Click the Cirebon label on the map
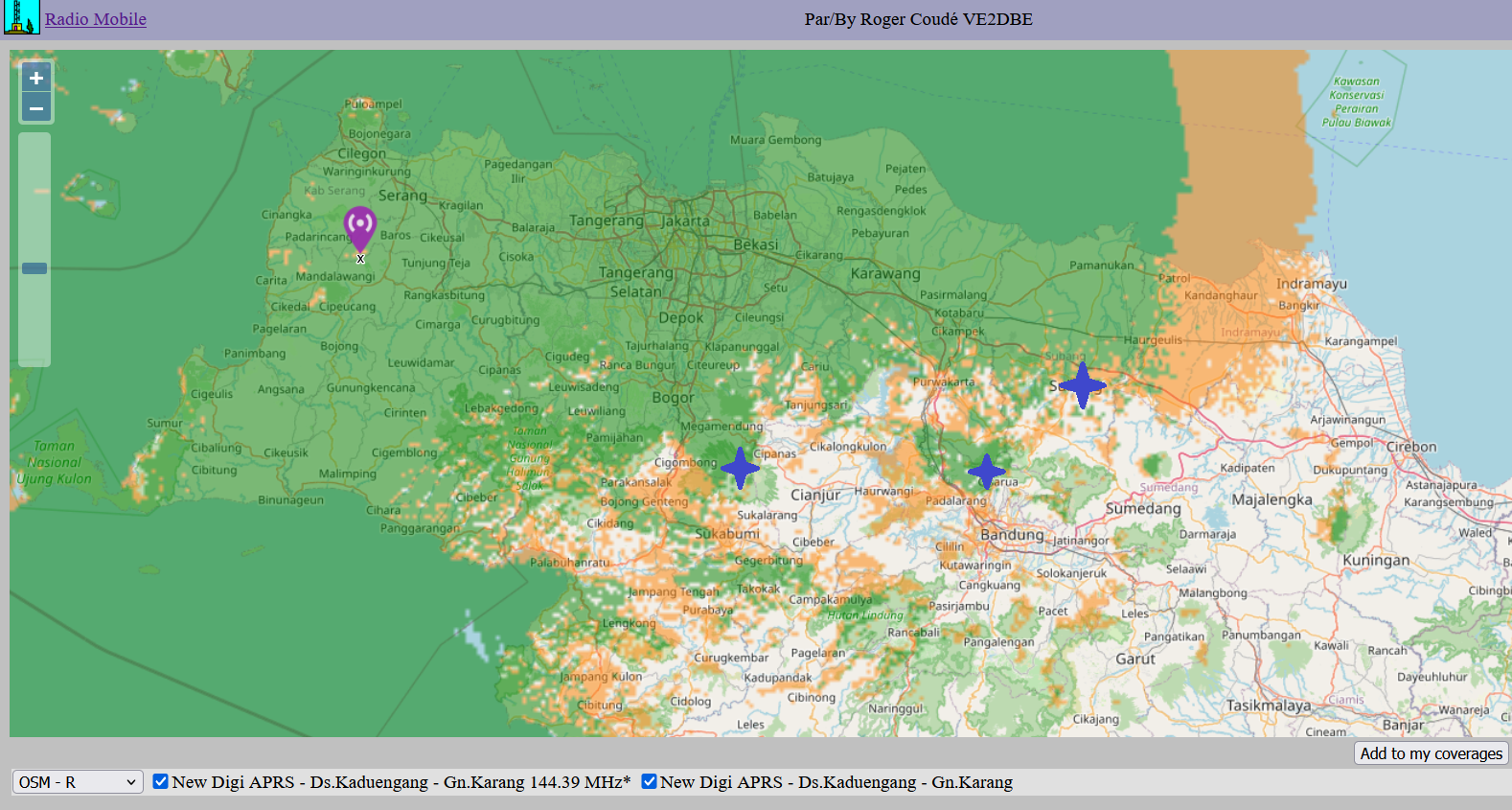 pos(1411,447)
